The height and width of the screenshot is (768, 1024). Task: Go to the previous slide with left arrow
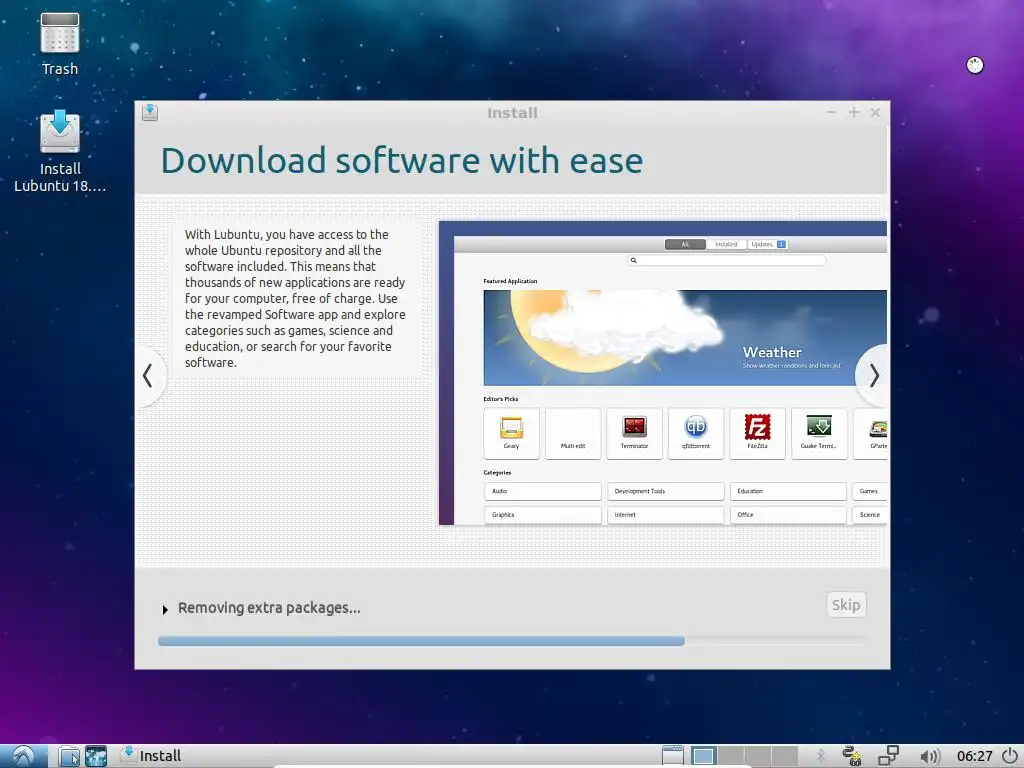click(x=148, y=376)
